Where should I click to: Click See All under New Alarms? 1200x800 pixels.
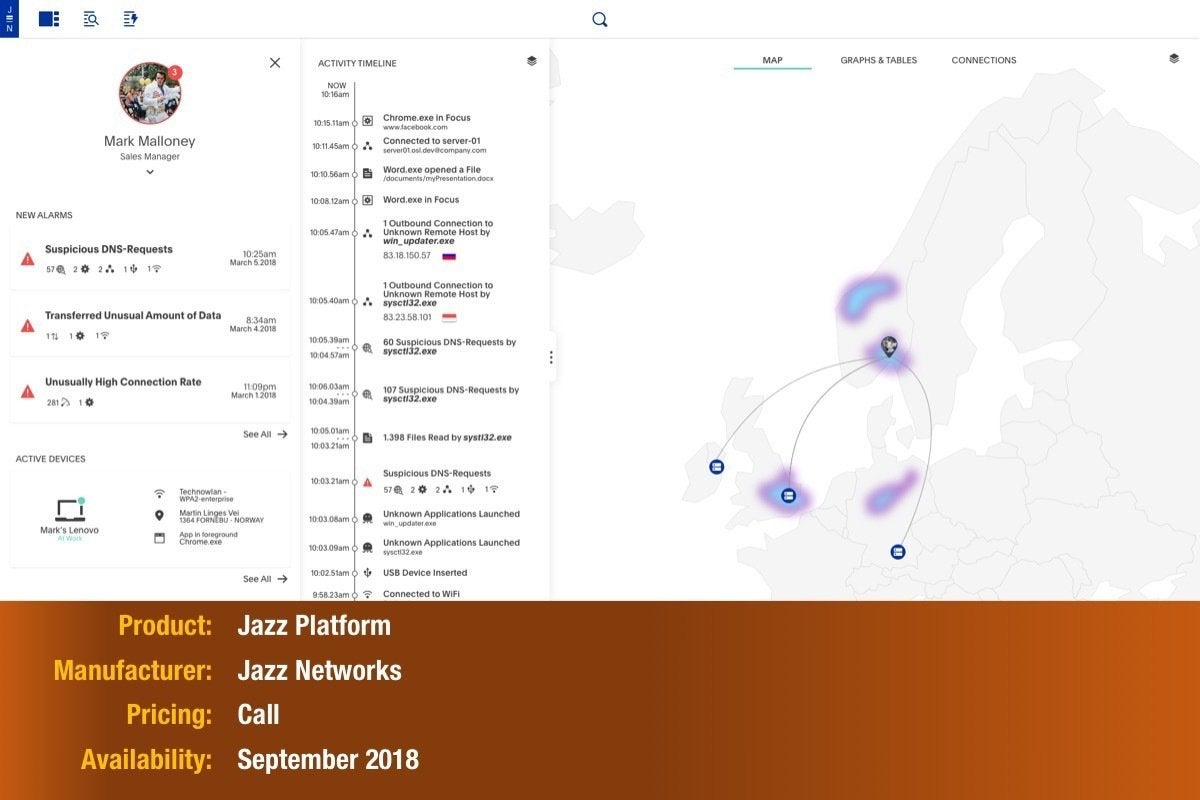point(265,434)
